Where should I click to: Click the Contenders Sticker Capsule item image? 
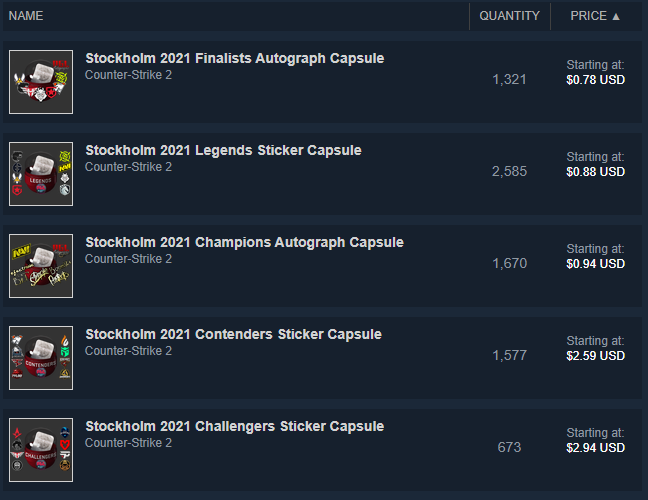click(41, 358)
